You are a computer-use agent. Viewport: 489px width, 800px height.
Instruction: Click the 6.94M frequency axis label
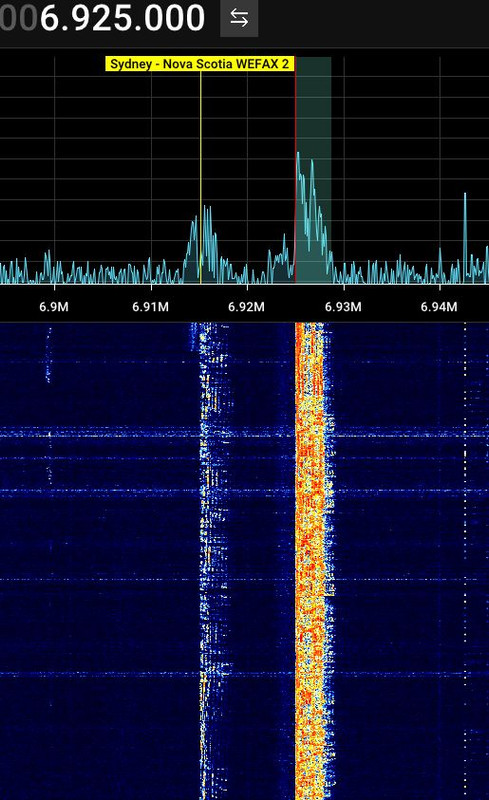439,307
